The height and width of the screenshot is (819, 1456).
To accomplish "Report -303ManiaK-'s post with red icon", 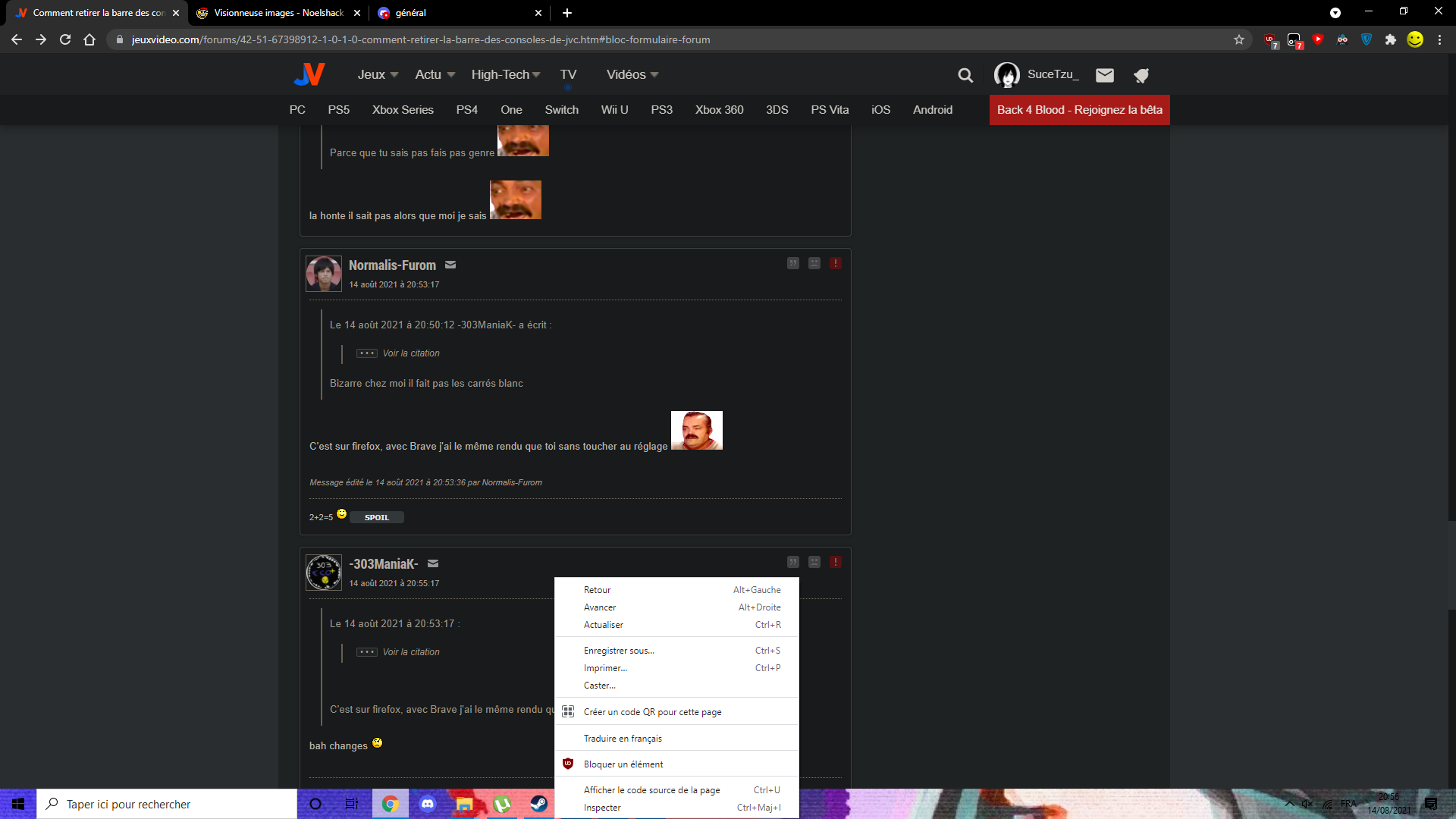I will 836,562.
